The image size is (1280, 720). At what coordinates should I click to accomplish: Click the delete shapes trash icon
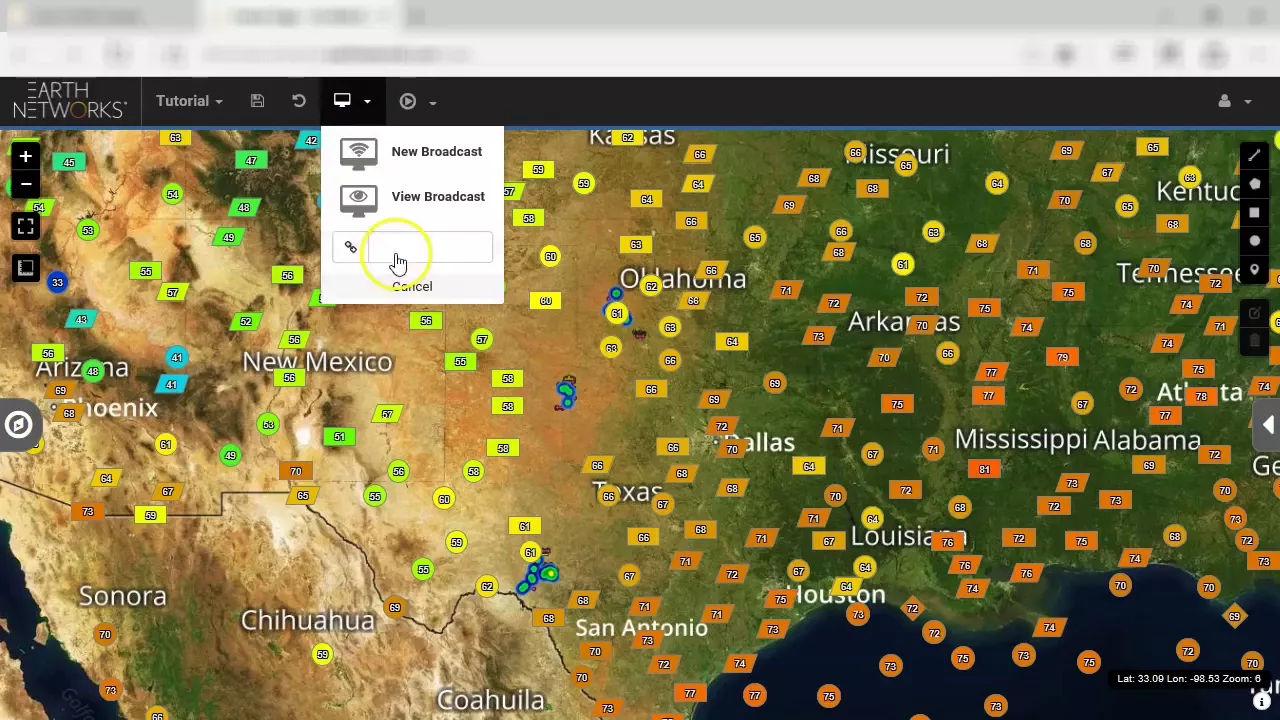(1255, 341)
